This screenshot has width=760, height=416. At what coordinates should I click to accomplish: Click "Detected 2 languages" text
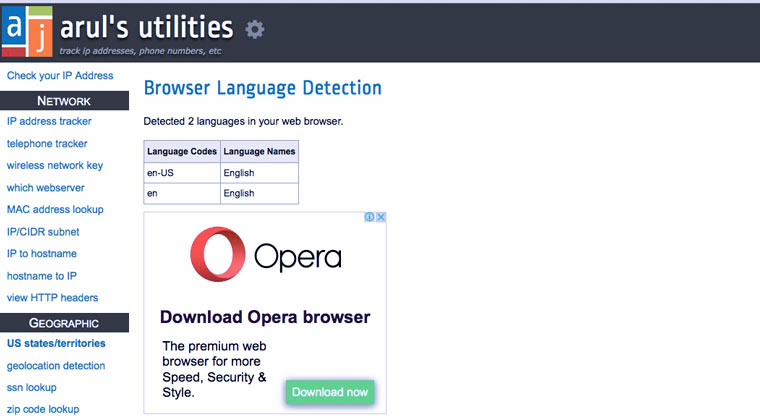coord(243,121)
